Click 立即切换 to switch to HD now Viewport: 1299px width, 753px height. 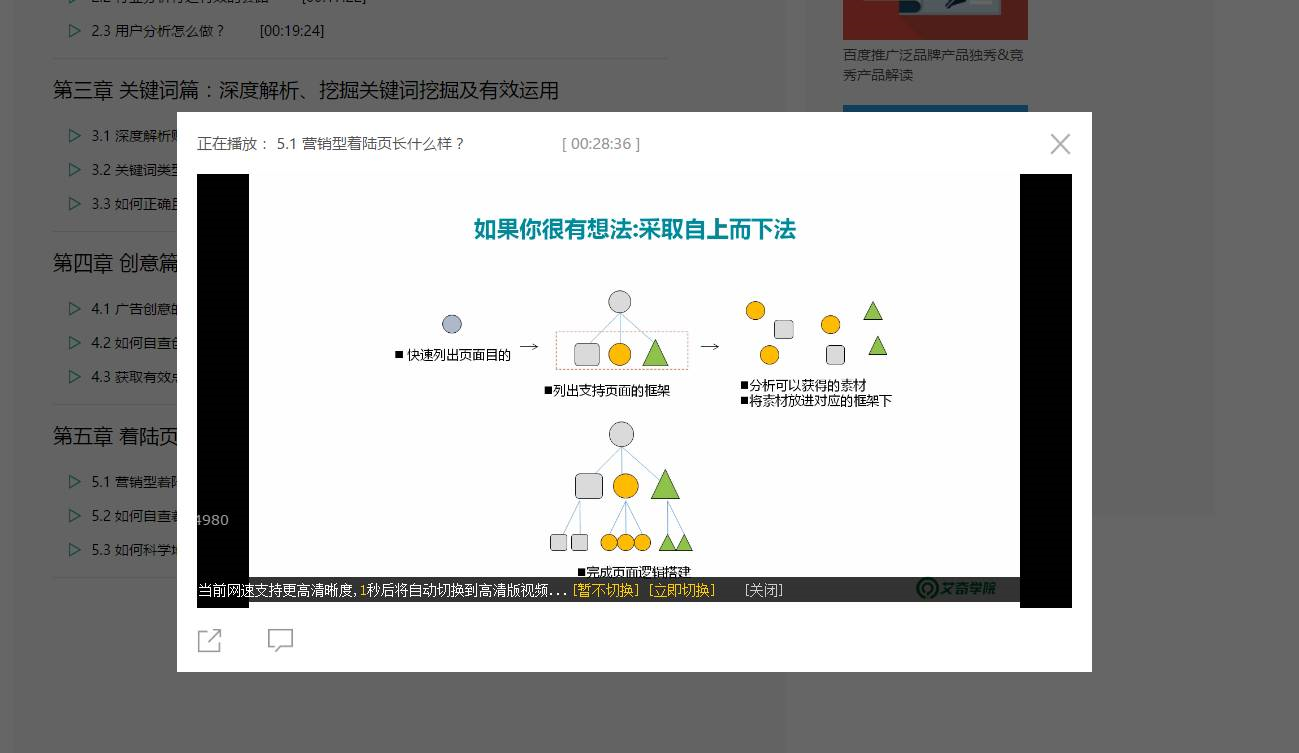[682, 590]
